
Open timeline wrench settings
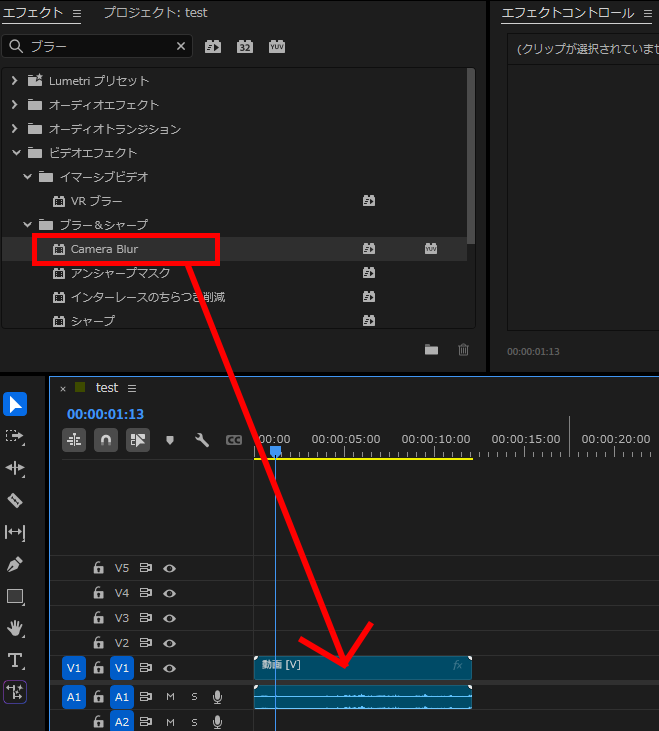point(201,440)
